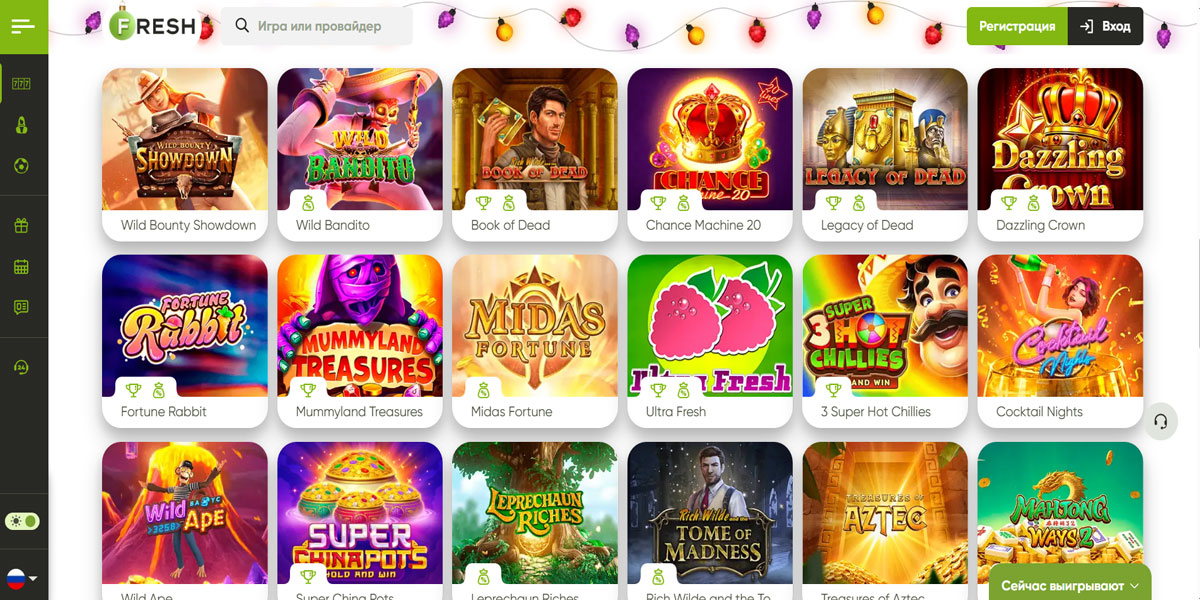Click the headset chat support icon
Viewport: 1200px width, 600px height.
click(x=1160, y=421)
